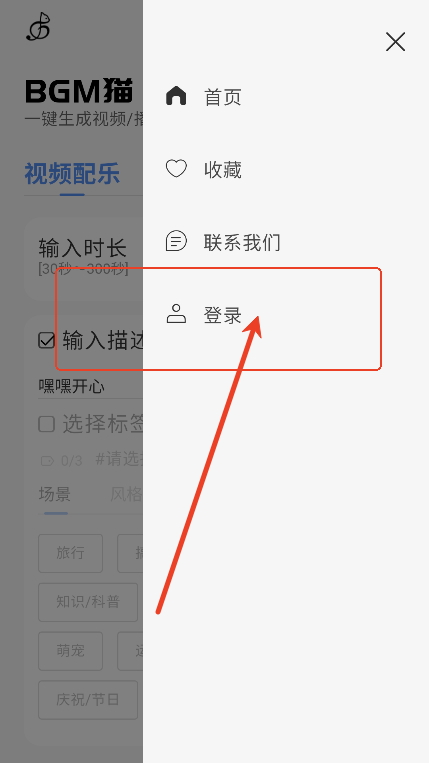Select the 场景 tag category tab

[55, 494]
